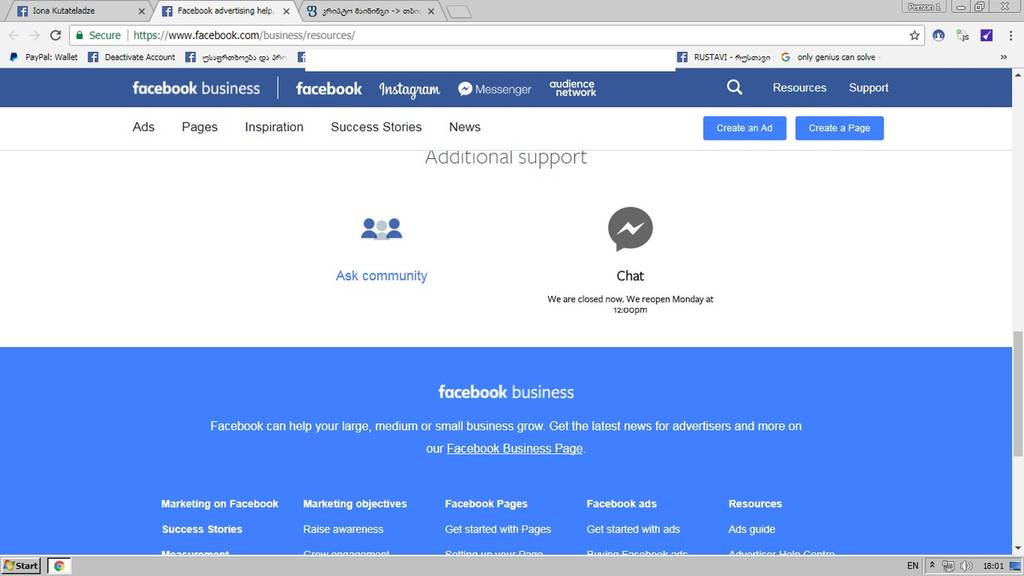
Task: Go forward in browser history
Action: (35, 35)
